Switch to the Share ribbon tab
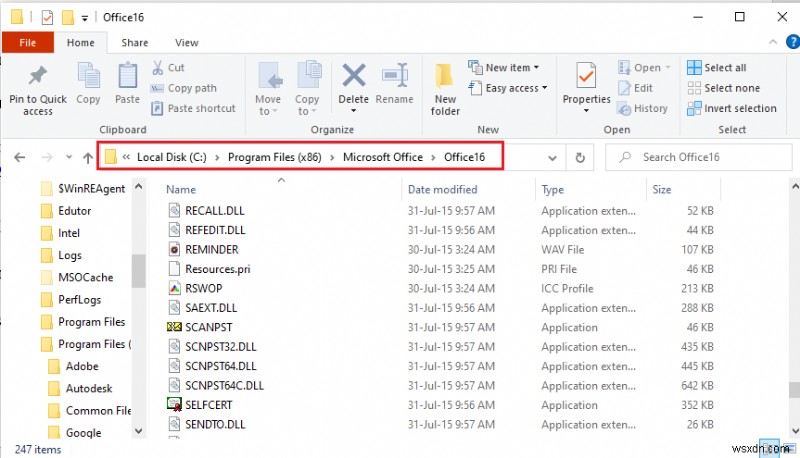This screenshot has width=800, height=458. click(135, 43)
